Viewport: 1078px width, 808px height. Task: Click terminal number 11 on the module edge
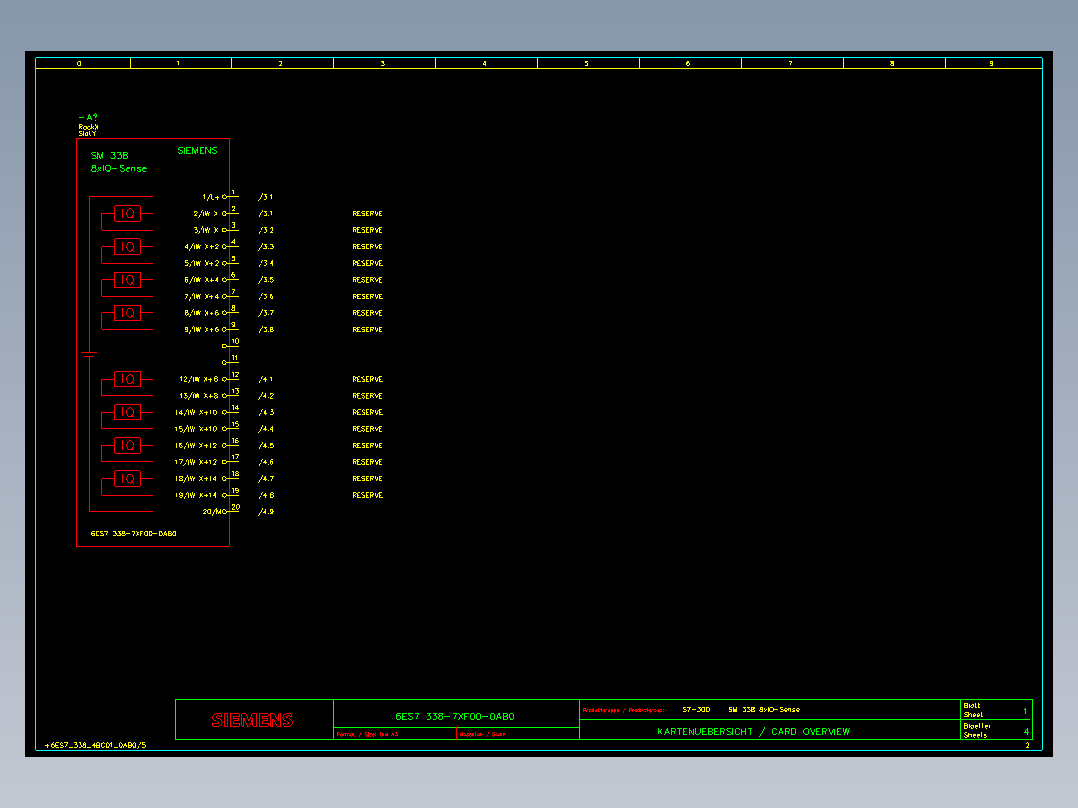(235, 358)
